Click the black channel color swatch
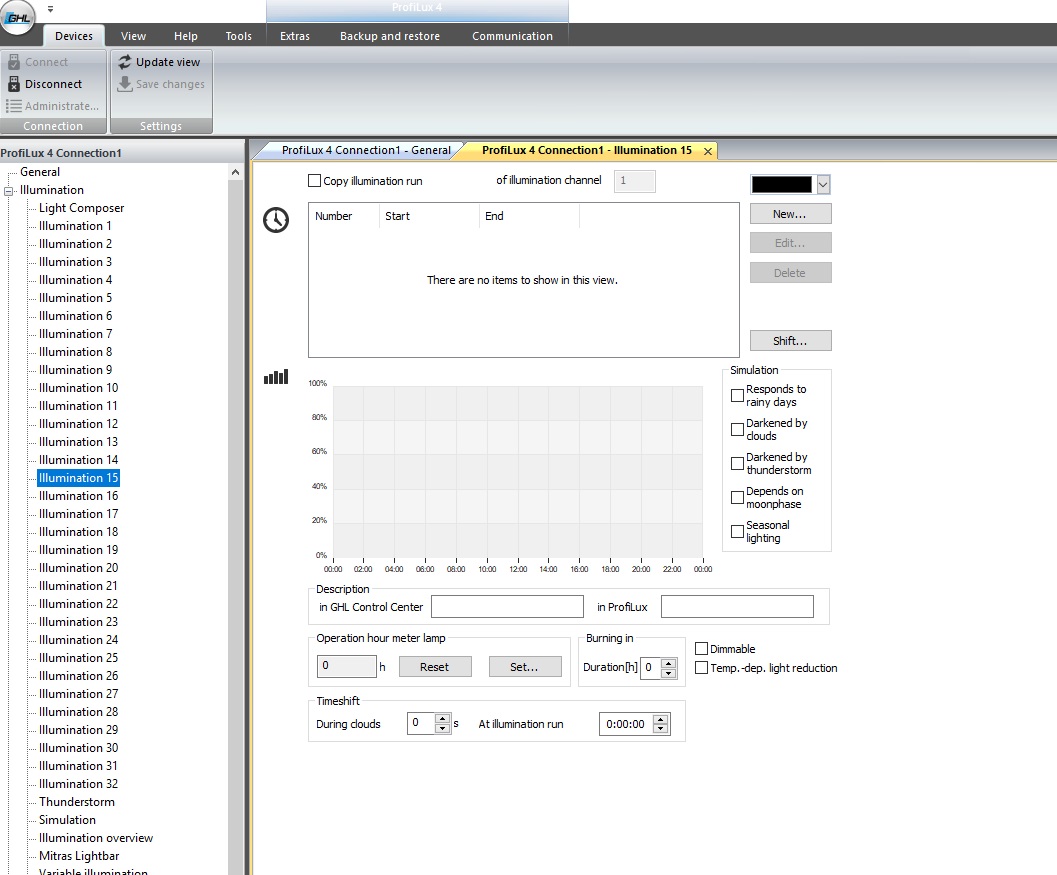Image resolution: width=1057 pixels, height=875 pixels. click(782, 185)
